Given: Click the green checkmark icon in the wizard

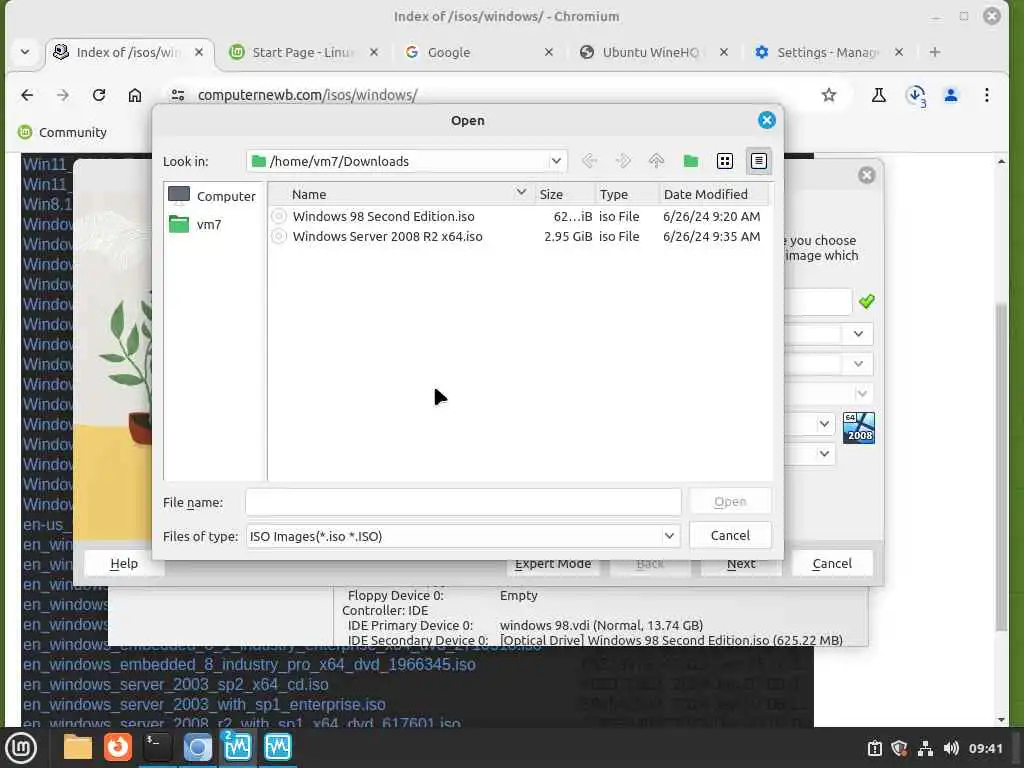Looking at the screenshot, I should 867,301.
